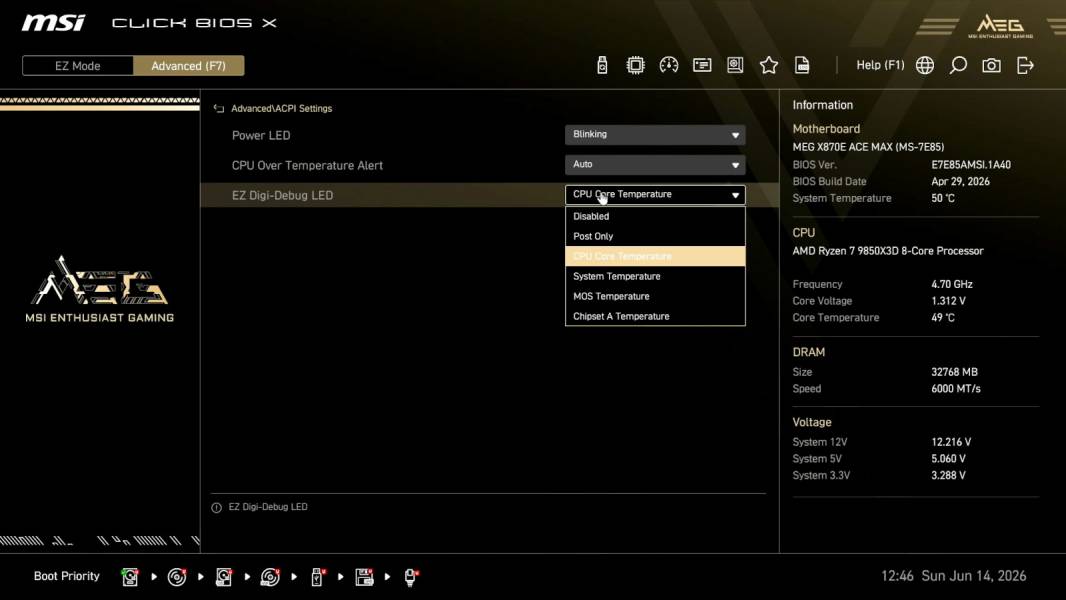Screen dimensions: 1066x600
Task: Open the Power LED dropdown set to Blinking
Action: [655, 135]
